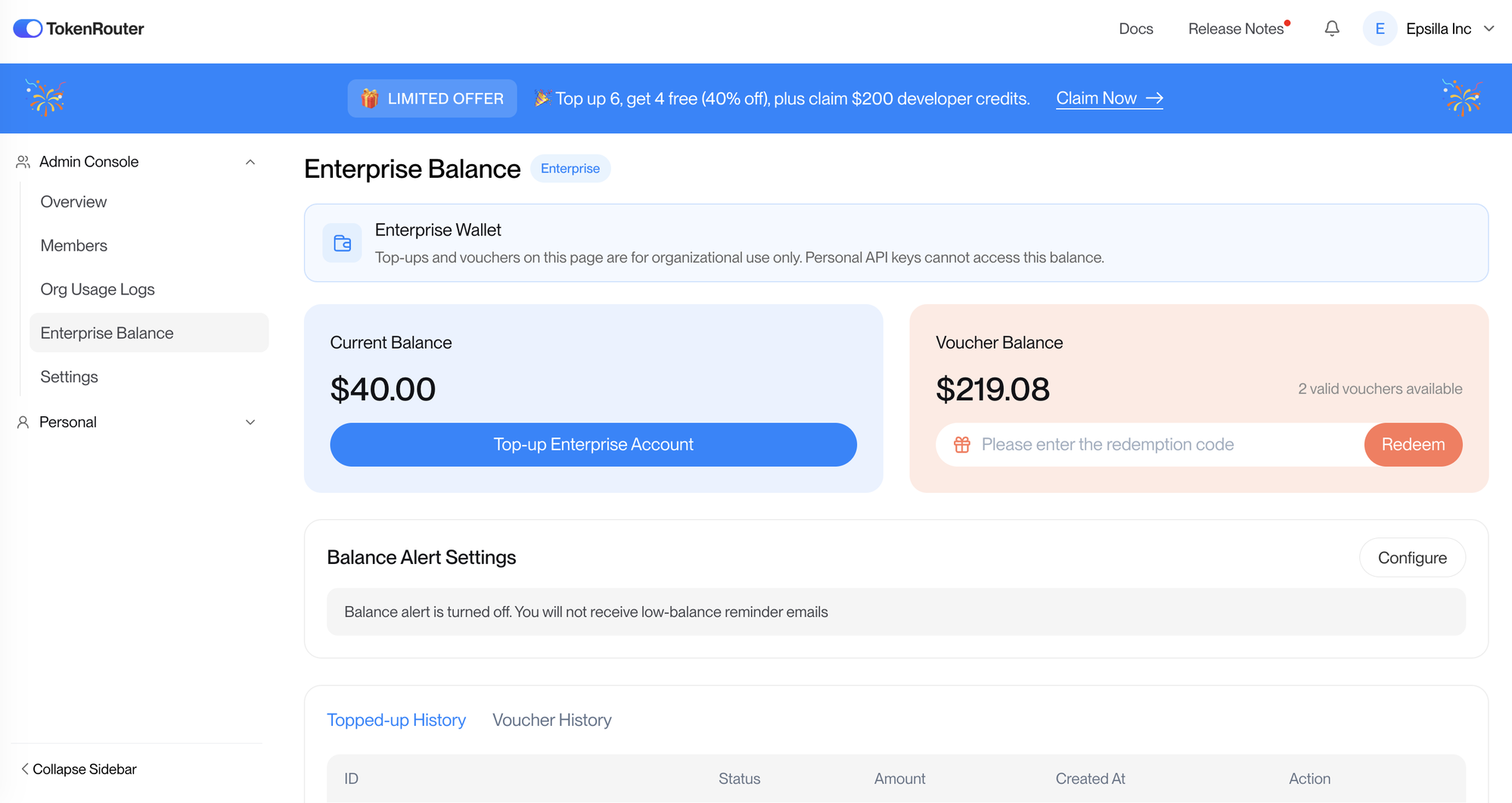Switch to the Voucher History tab

click(552, 720)
